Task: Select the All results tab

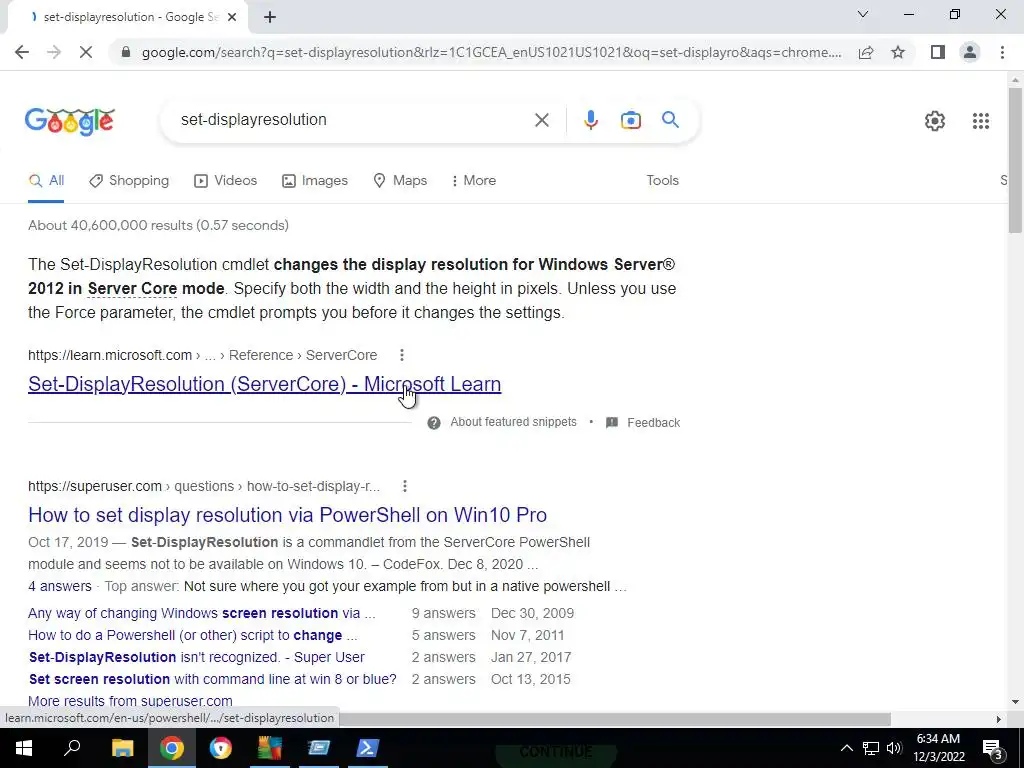Action: click(46, 181)
